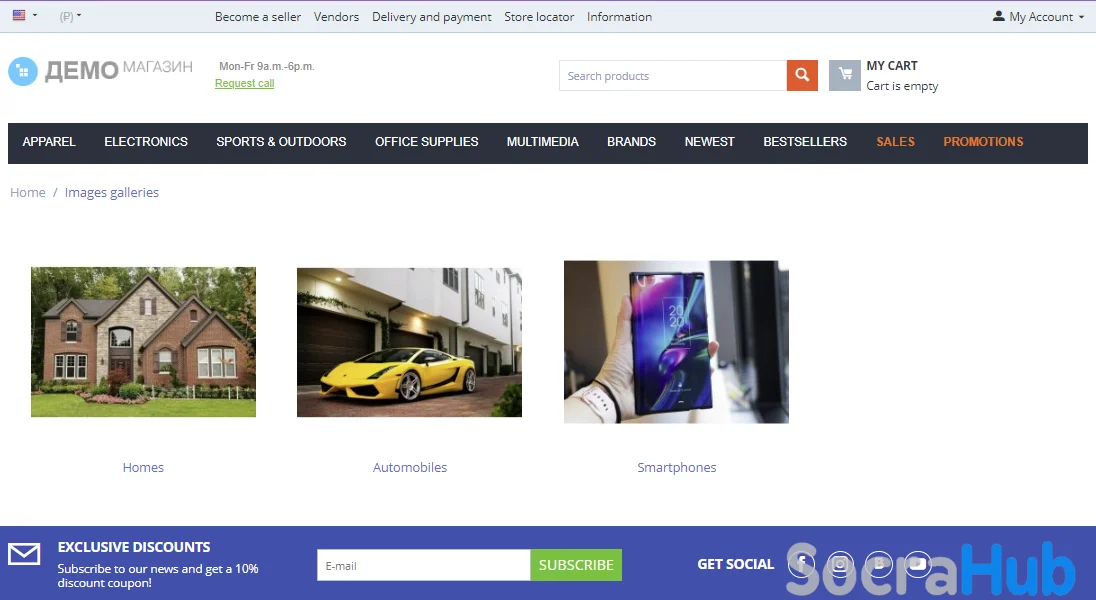The width and height of the screenshot is (1096, 600).
Task: Open the Smartphones gallery phone thumbnail
Action: click(x=677, y=342)
